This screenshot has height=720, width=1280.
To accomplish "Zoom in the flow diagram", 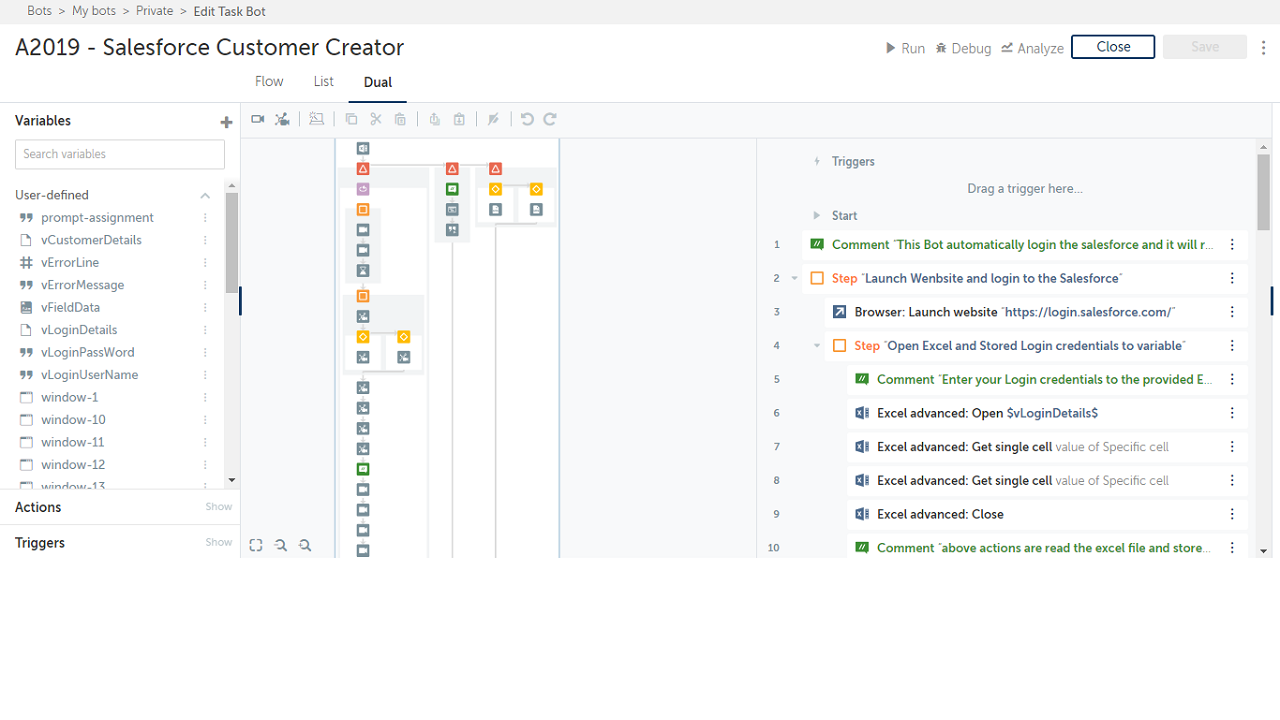I will 305,545.
